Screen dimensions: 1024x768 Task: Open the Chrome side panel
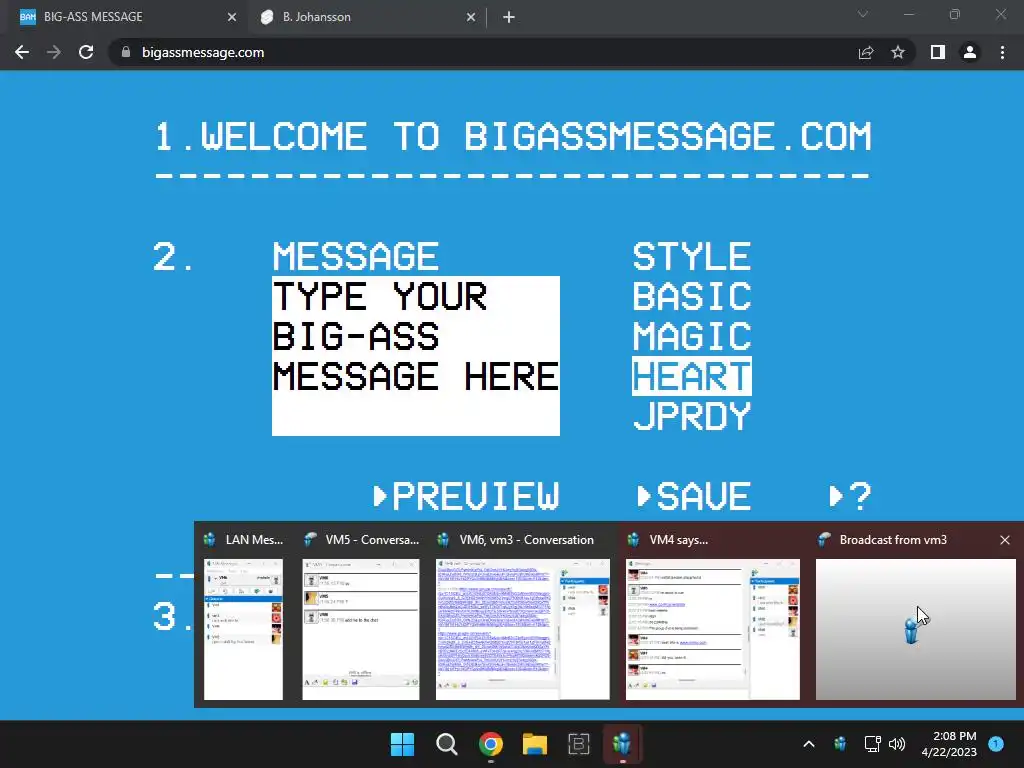click(x=938, y=52)
